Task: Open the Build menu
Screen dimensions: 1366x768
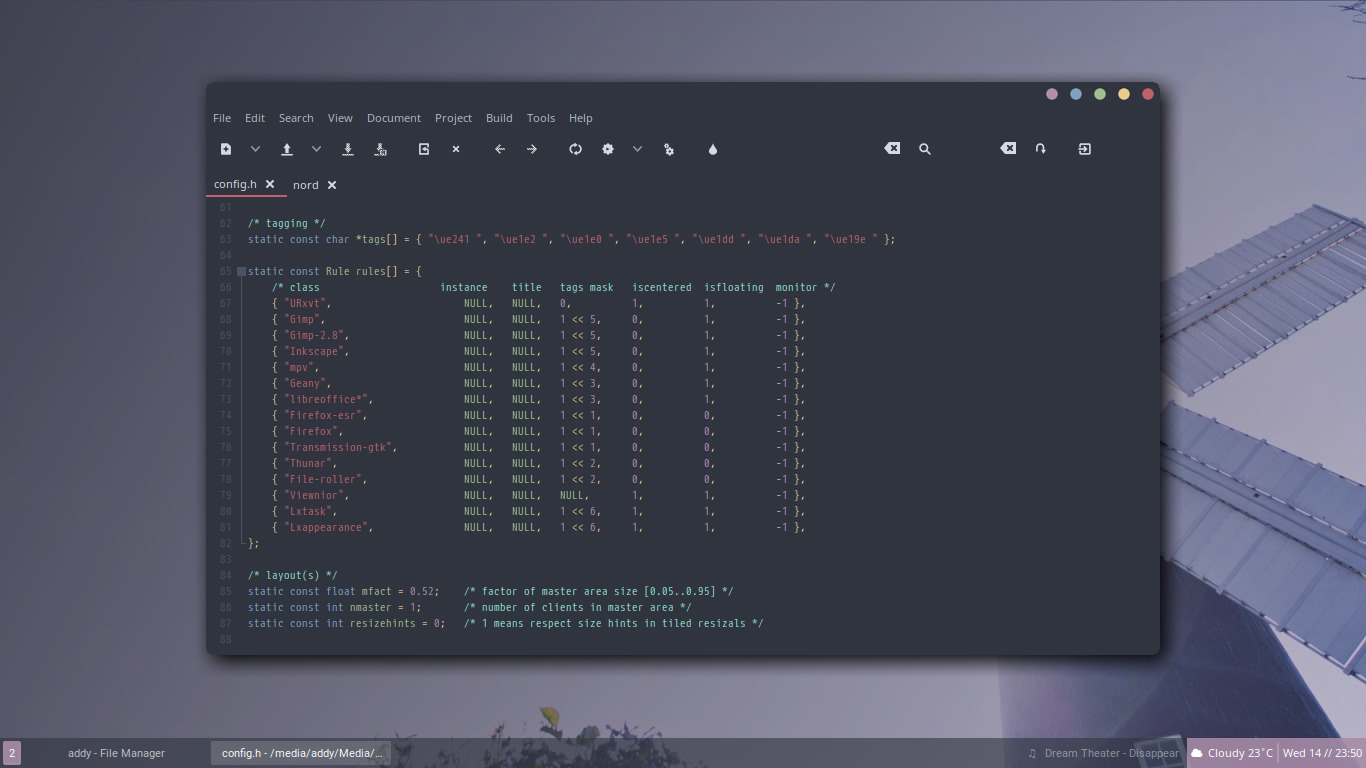Action: tap(499, 118)
